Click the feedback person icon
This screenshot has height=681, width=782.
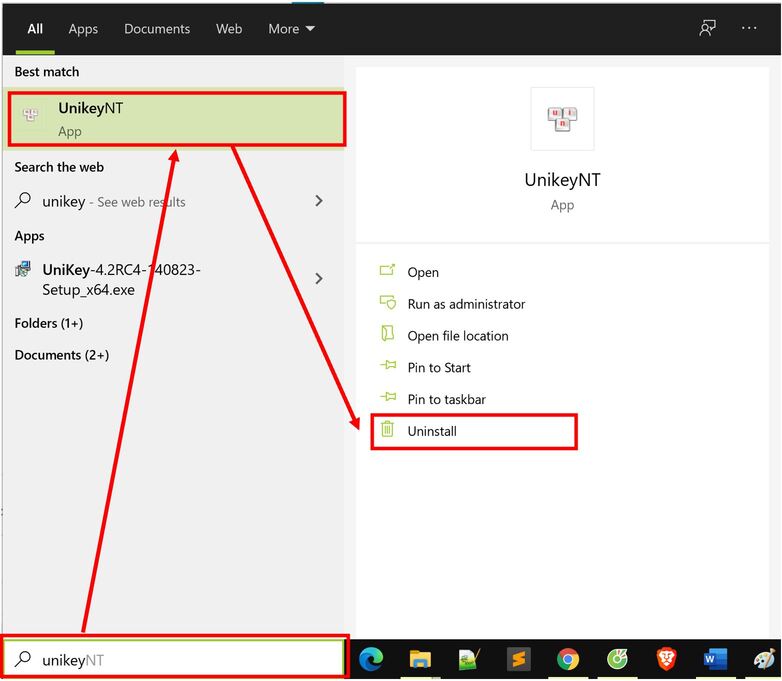point(707,28)
